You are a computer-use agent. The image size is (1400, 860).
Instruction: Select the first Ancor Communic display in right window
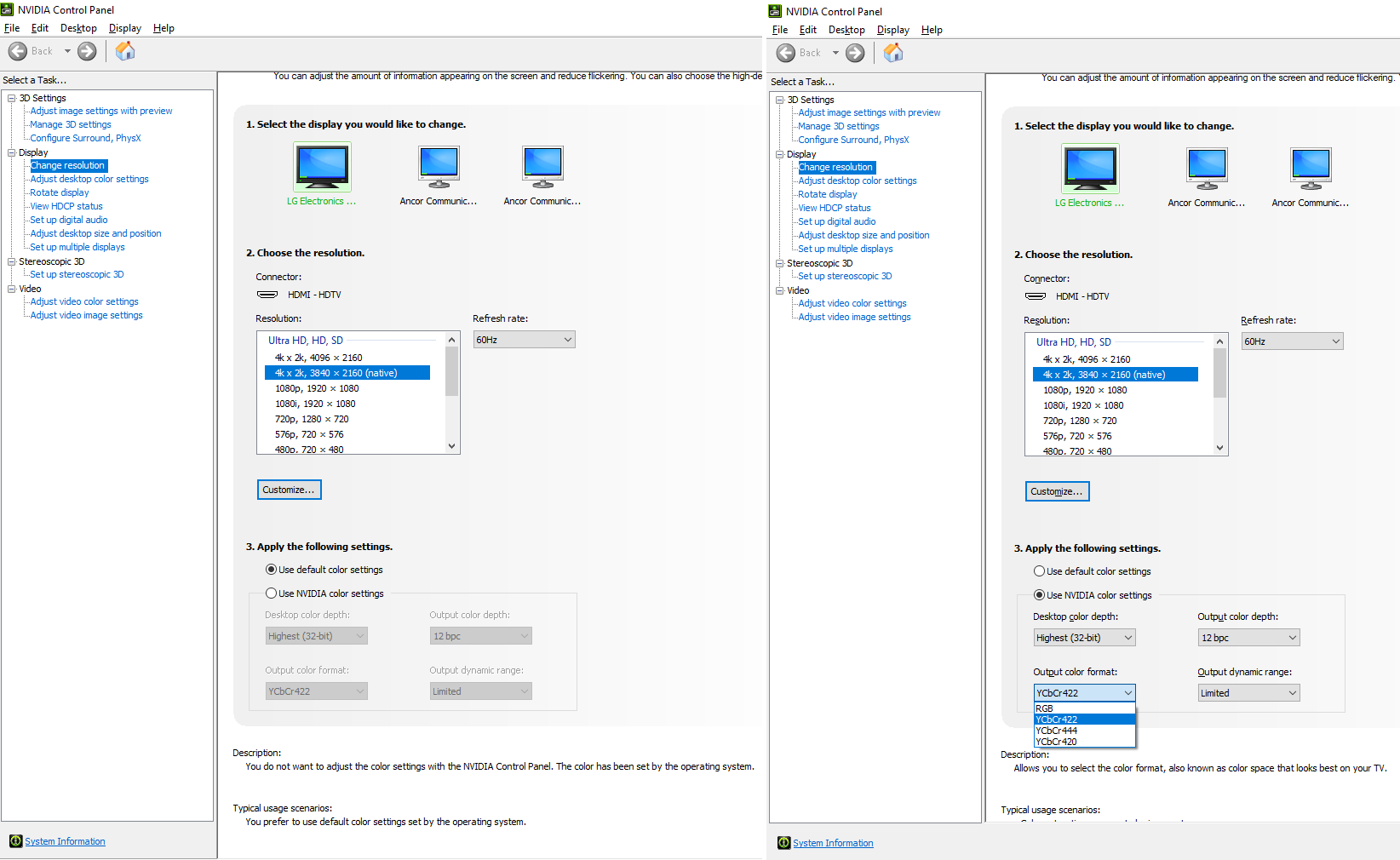pyautogui.click(x=1207, y=169)
